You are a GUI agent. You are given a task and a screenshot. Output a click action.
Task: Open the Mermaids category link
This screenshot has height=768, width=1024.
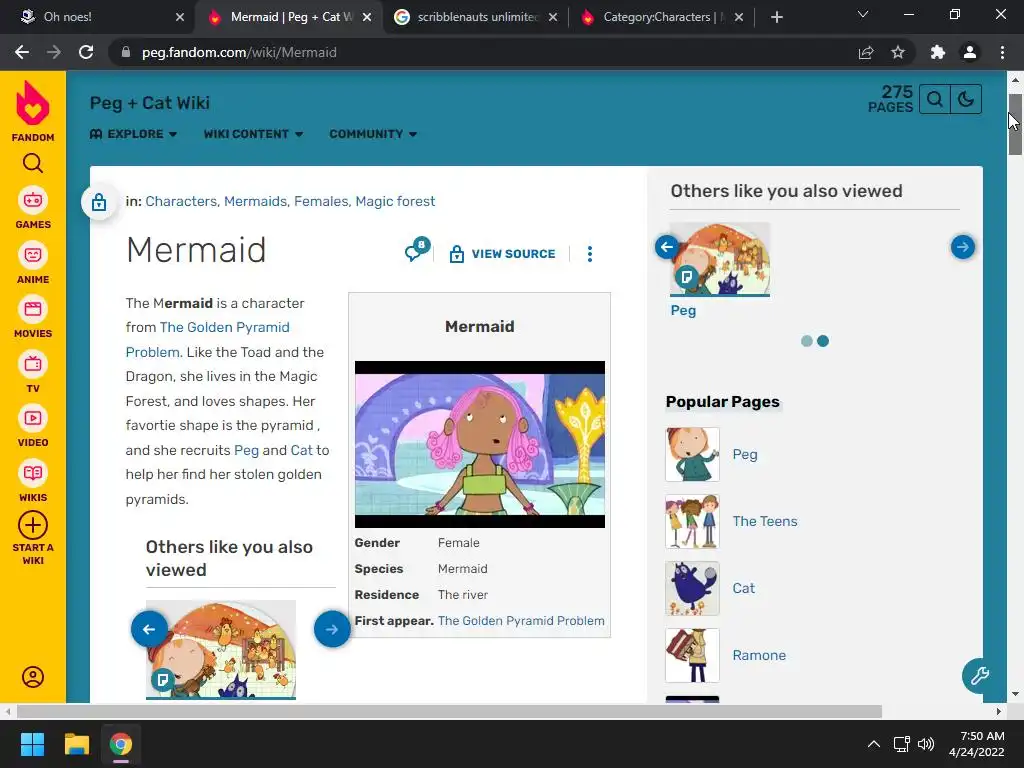click(x=255, y=201)
